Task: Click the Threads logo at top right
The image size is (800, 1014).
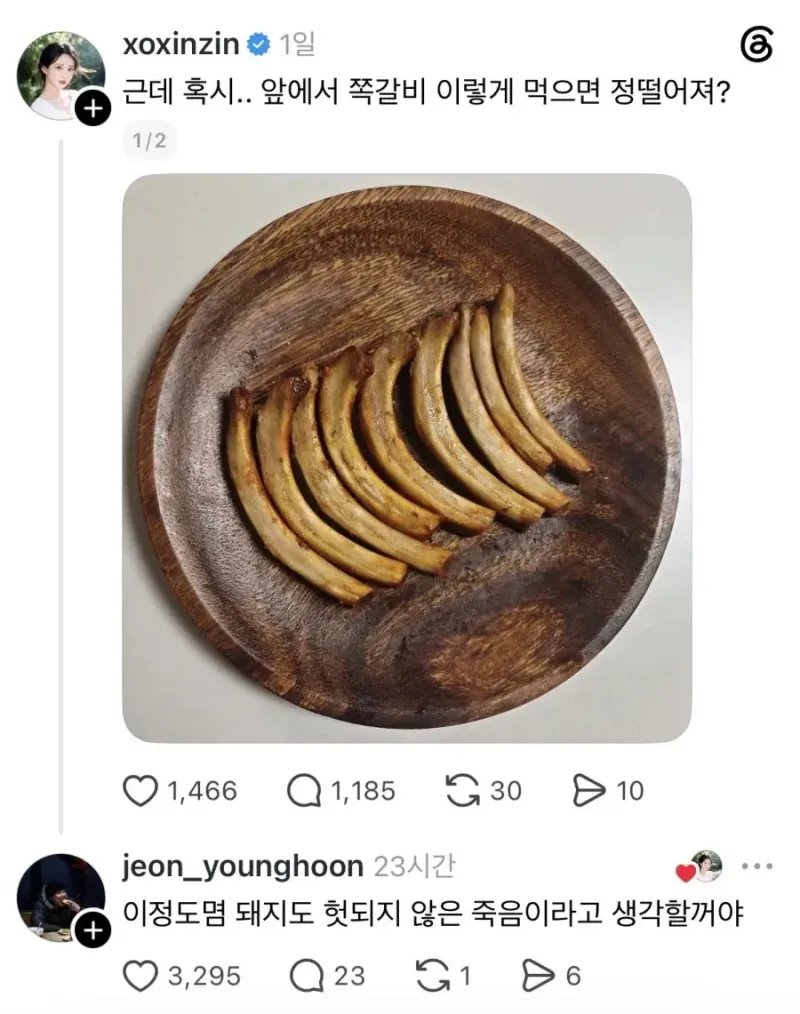Action: click(x=756, y=44)
